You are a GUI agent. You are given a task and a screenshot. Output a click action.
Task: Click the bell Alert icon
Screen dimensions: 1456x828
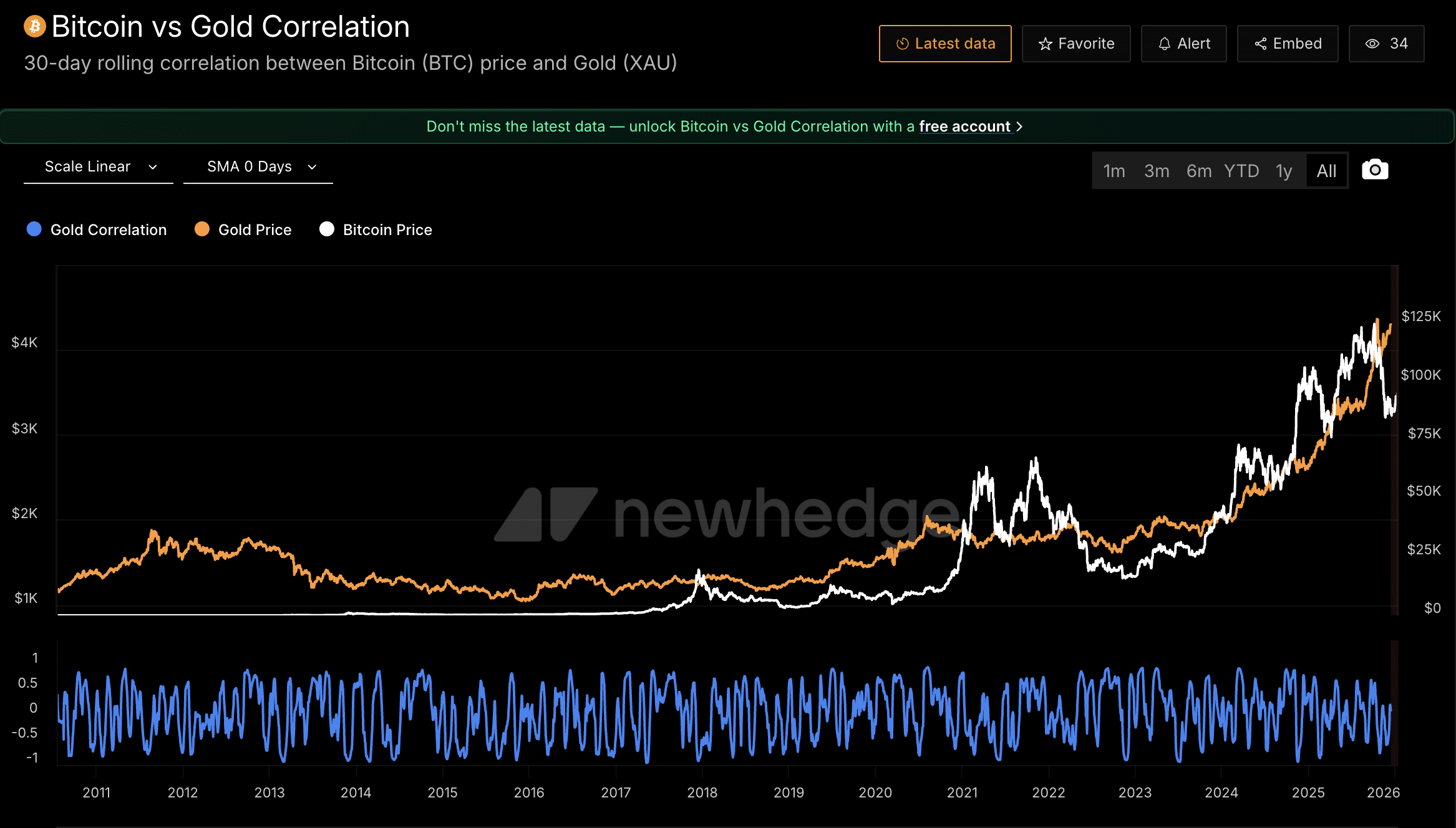[x=1164, y=44]
